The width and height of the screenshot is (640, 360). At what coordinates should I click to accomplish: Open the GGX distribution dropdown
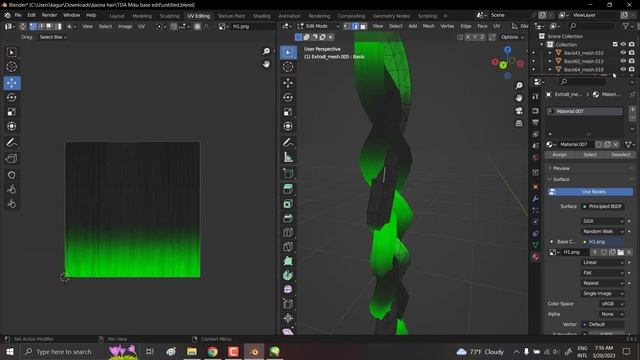[x=602, y=221]
